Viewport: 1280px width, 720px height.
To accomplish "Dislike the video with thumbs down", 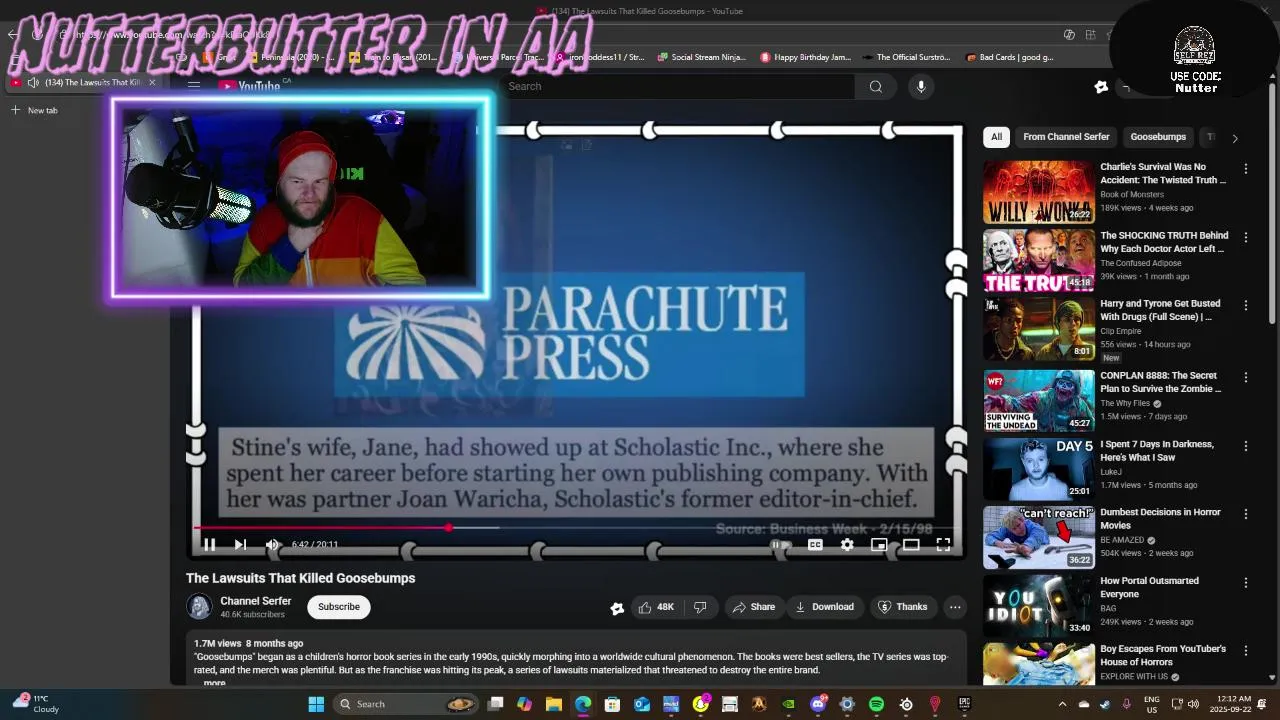I will coord(700,607).
